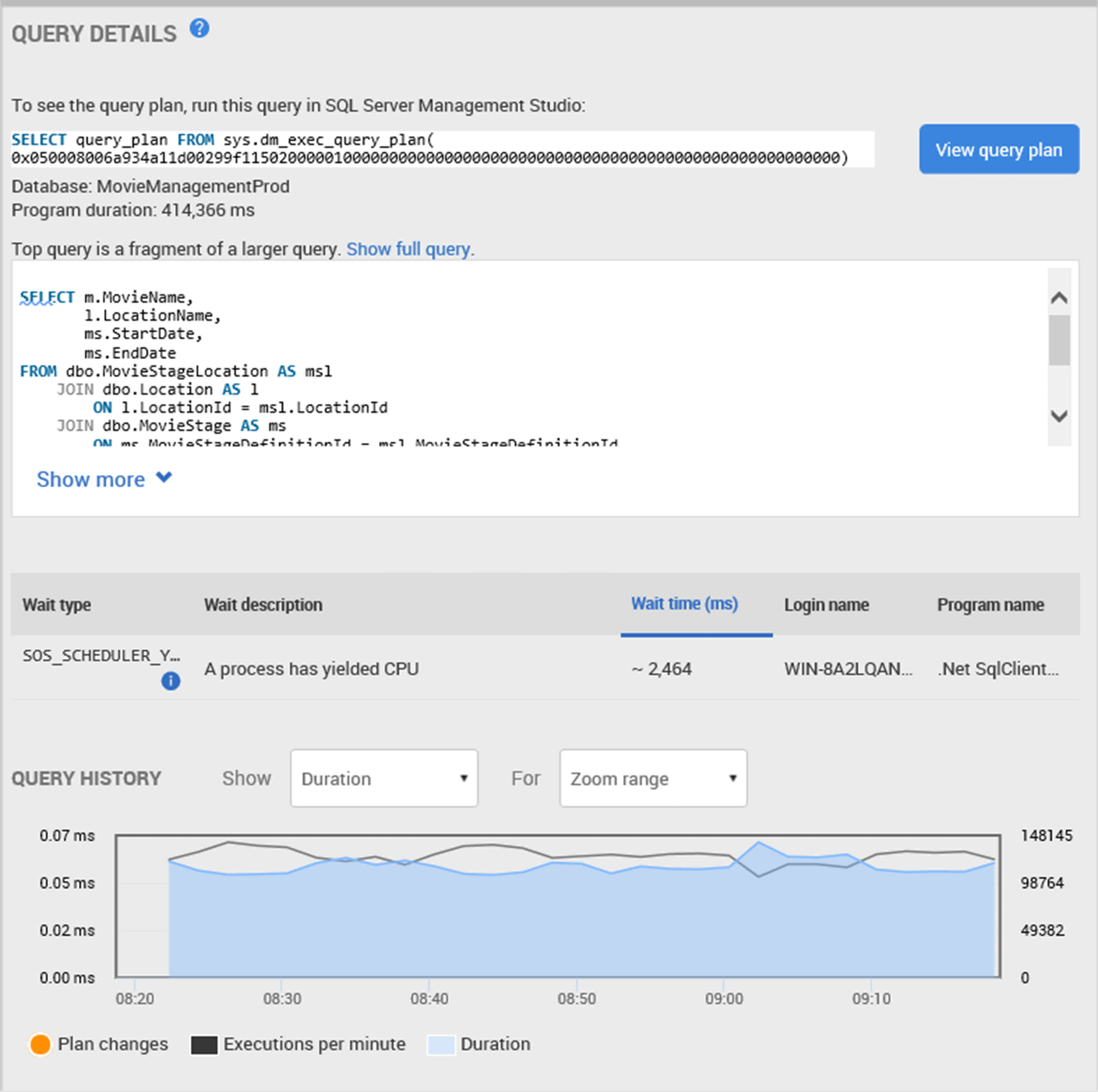Click the Executions per minute legend label

pos(315,1044)
